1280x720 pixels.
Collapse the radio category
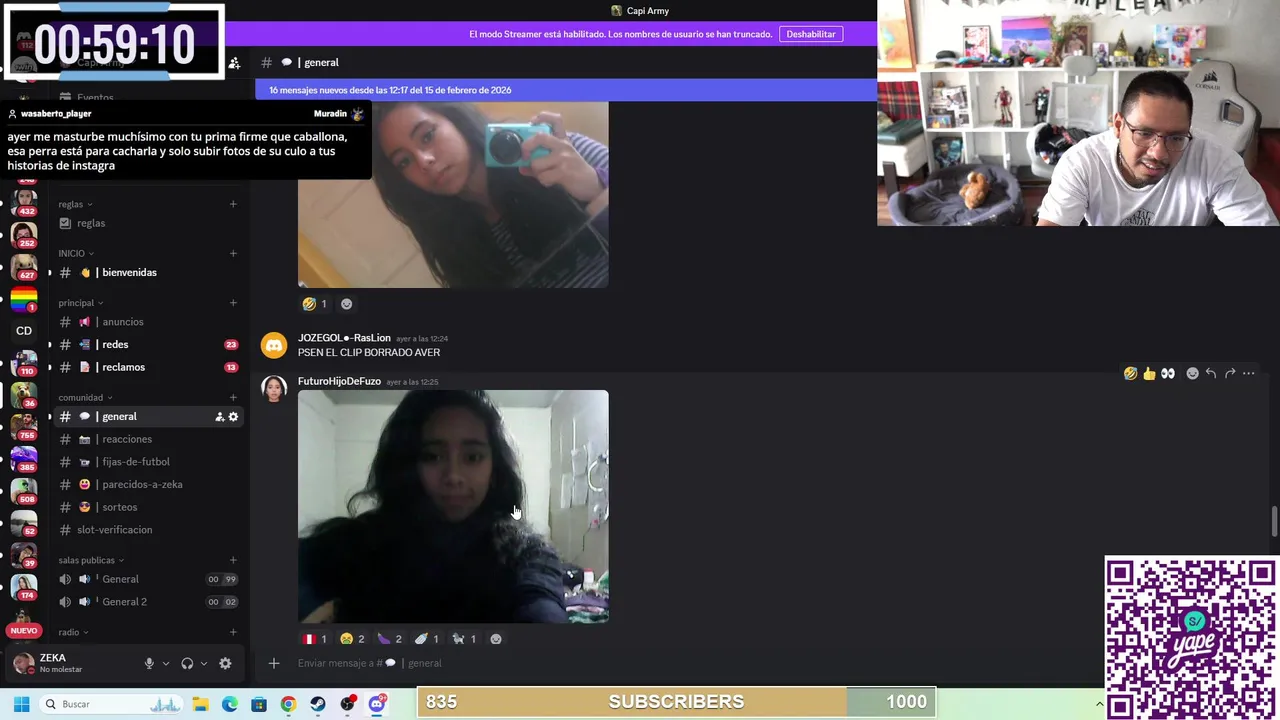(73, 632)
